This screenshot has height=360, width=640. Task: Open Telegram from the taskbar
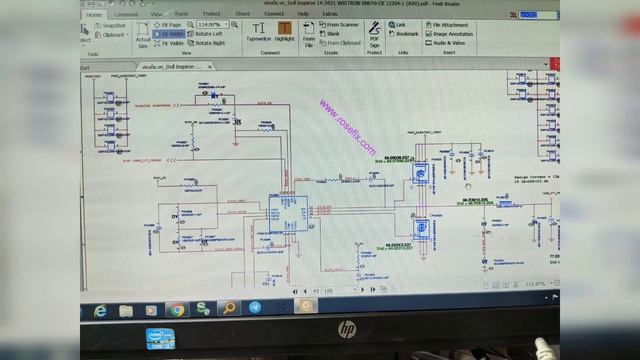[255, 307]
